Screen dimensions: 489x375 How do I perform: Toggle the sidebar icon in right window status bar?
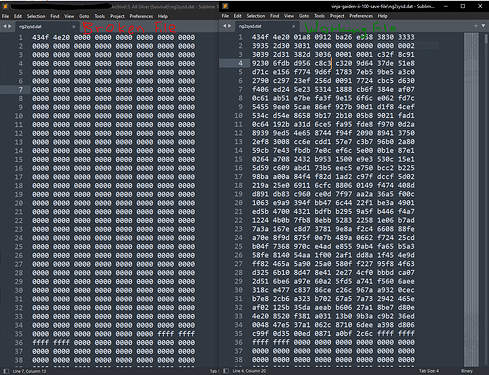click(x=226, y=371)
